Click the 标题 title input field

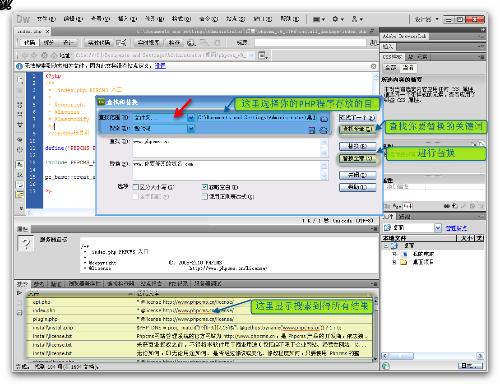pos(310,43)
